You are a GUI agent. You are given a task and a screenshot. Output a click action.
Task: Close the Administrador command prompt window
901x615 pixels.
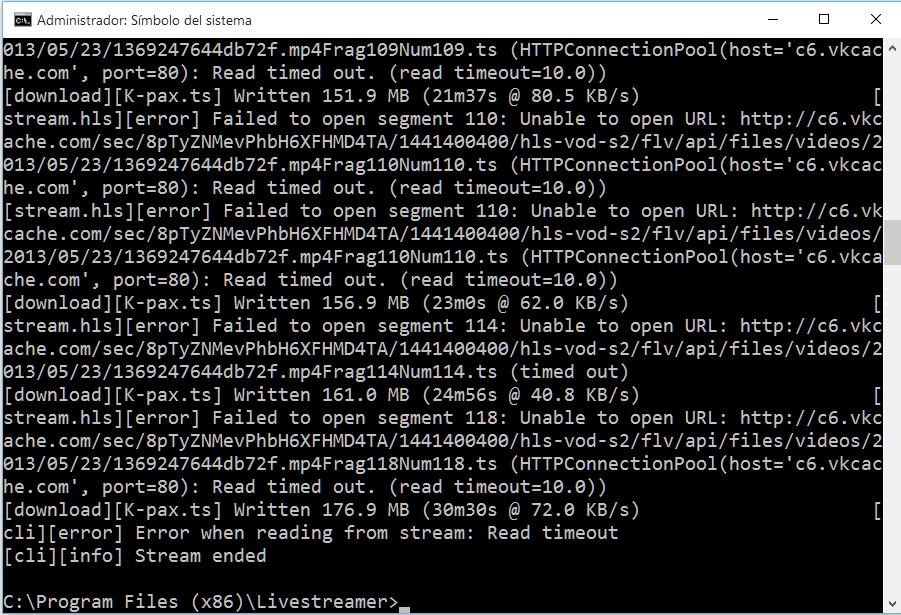click(x=875, y=20)
